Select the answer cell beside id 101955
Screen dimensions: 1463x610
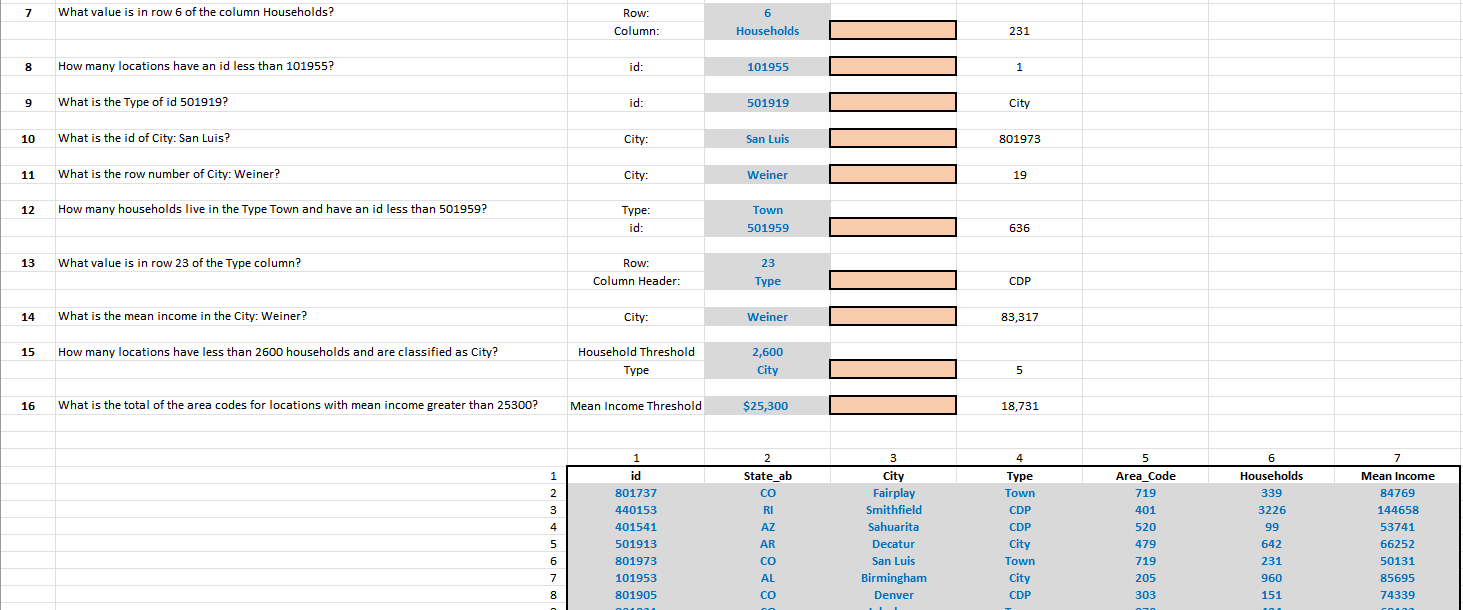coord(892,65)
